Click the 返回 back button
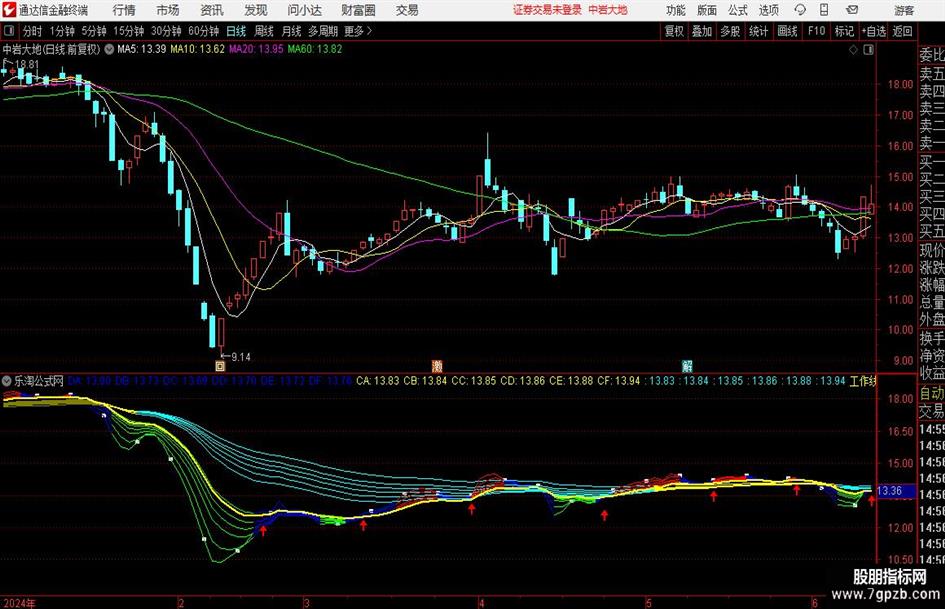Screen dimensions: 945x609 click(x=902, y=31)
